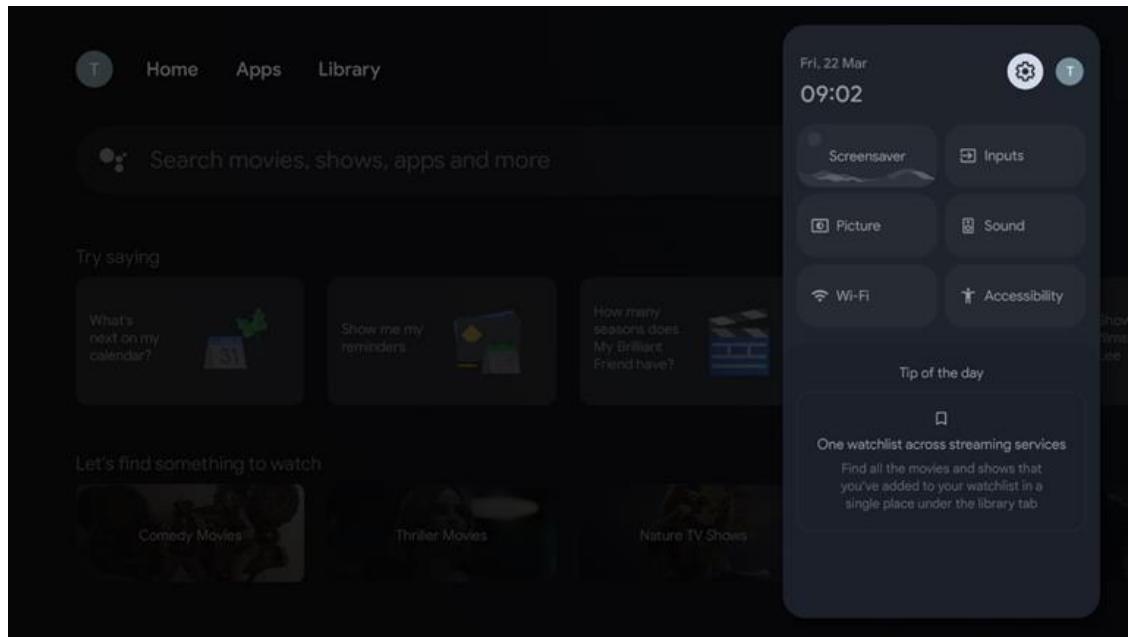The height and width of the screenshot is (637, 1132).
Task: Switch to the Home tab
Action: click(172, 69)
